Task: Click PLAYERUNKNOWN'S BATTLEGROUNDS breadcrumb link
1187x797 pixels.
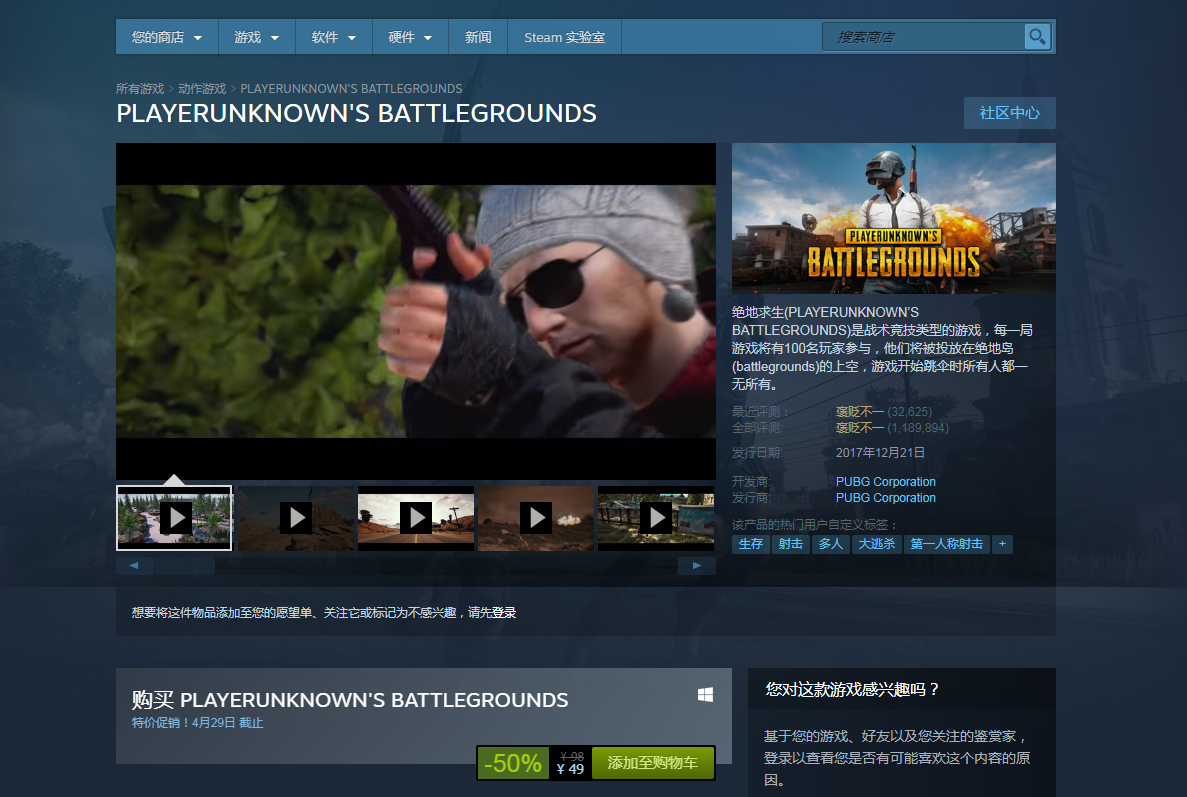Action: pyautogui.click(x=351, y=89)
